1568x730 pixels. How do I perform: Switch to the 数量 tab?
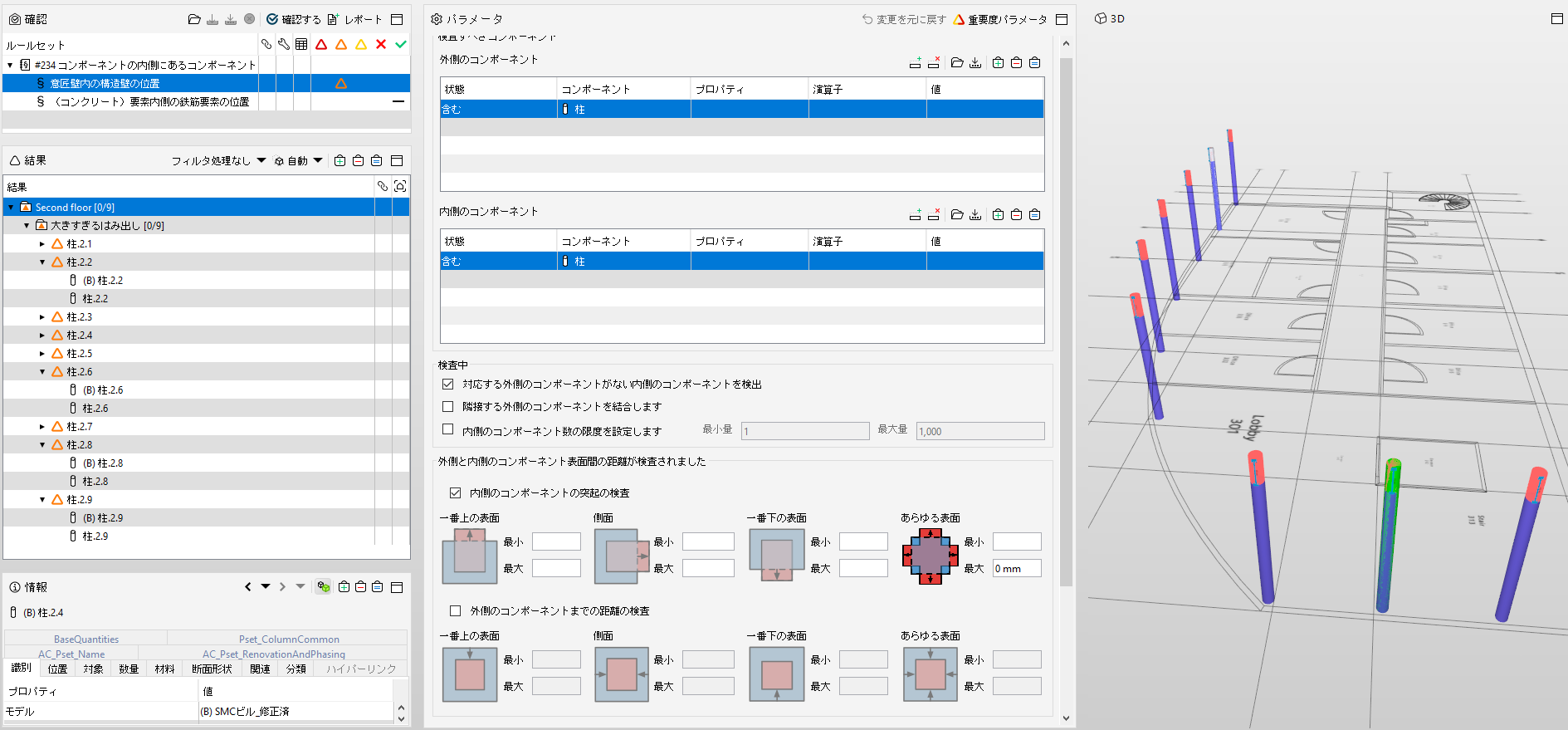[x=129, y=669]
